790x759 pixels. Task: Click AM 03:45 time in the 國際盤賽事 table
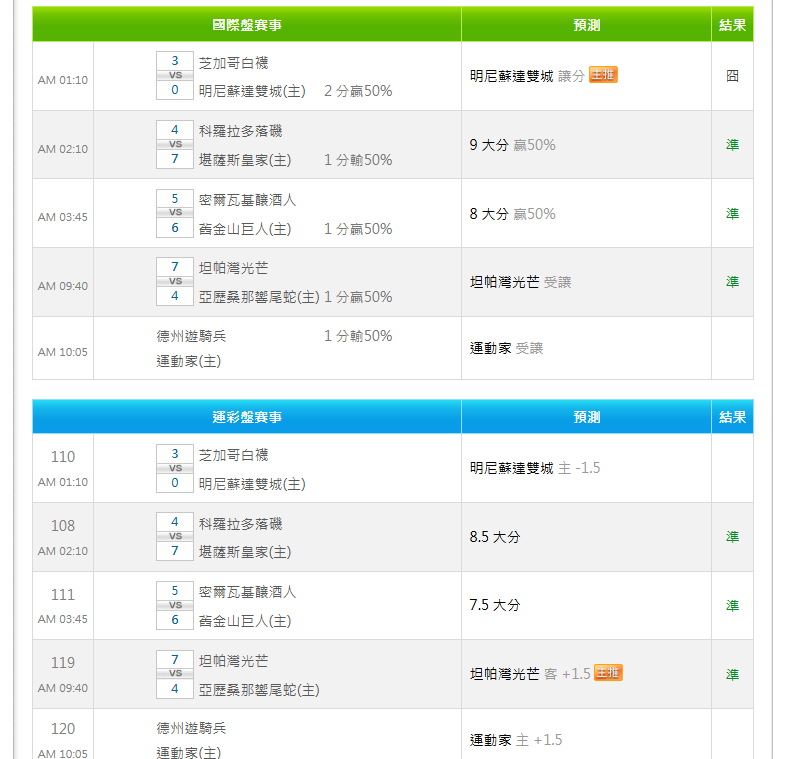tap(63, 217)
